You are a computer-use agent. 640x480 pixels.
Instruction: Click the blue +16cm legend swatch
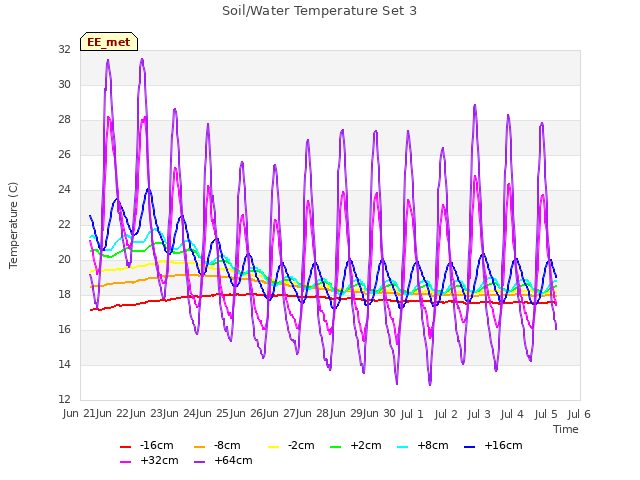click(470, 447)
